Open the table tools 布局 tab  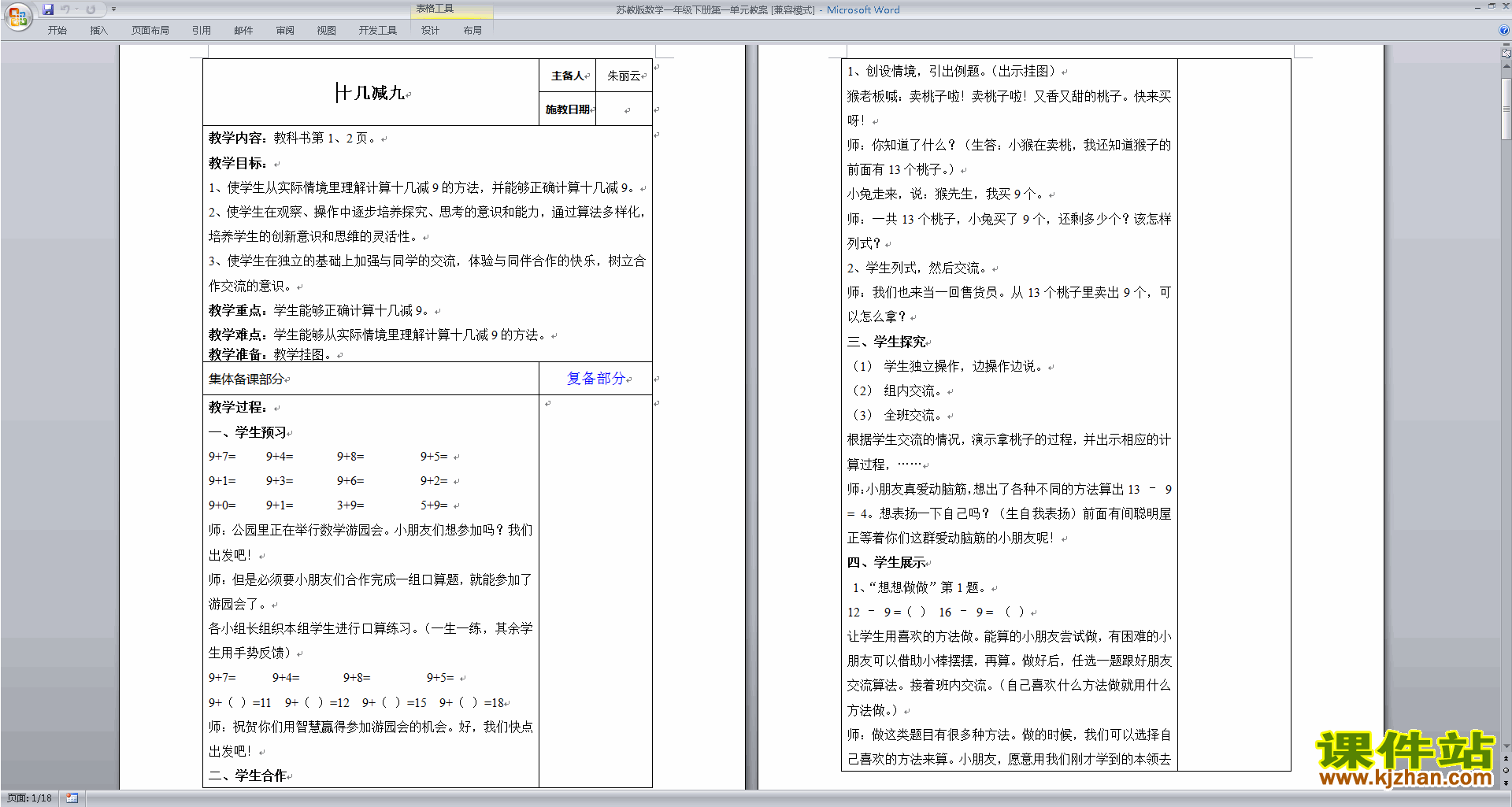(472, 30)
